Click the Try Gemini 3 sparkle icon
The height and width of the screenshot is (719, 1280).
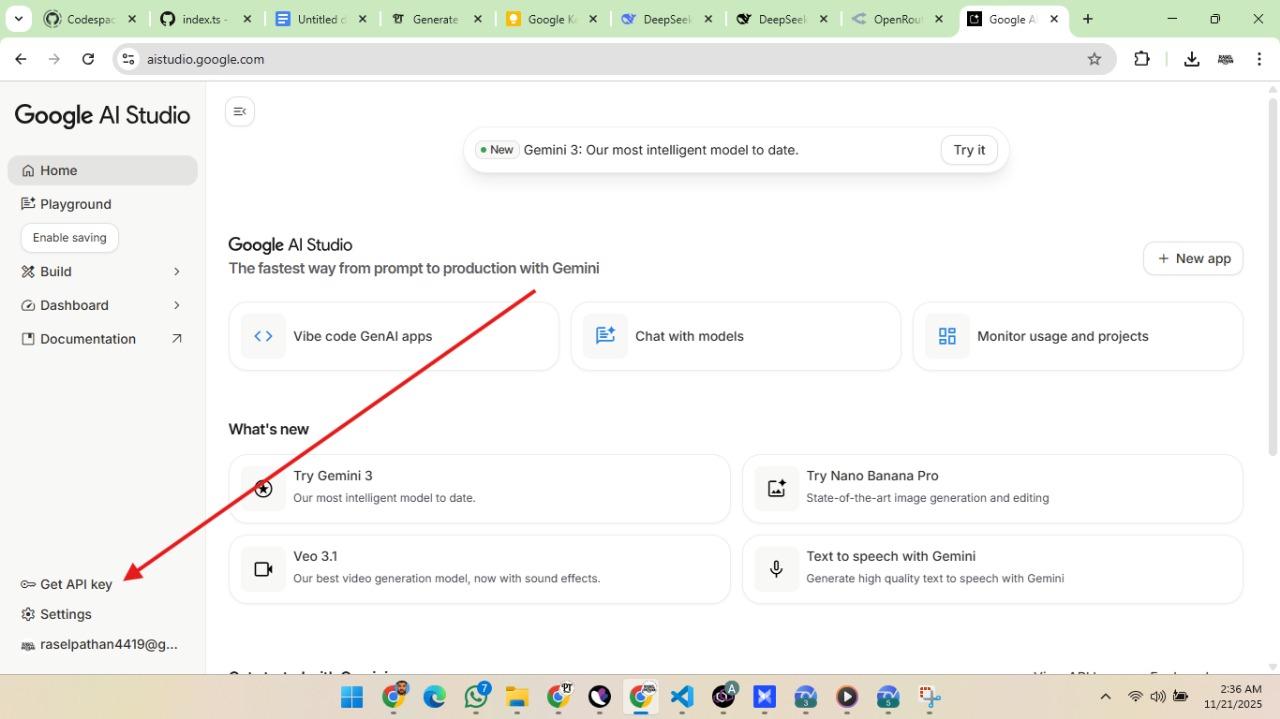point(262,488)
